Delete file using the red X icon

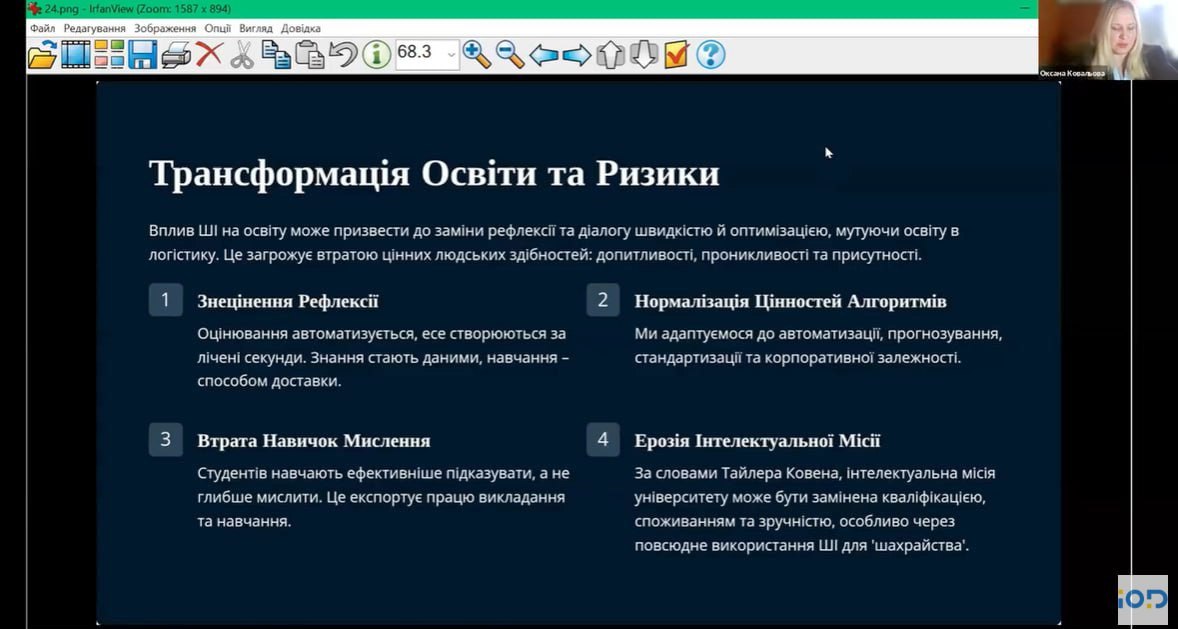[209, 54]
